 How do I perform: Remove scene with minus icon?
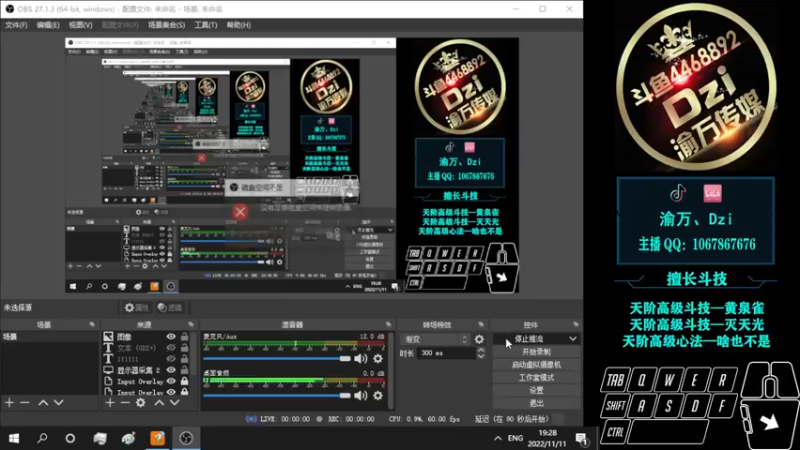[x=24, y=403]
